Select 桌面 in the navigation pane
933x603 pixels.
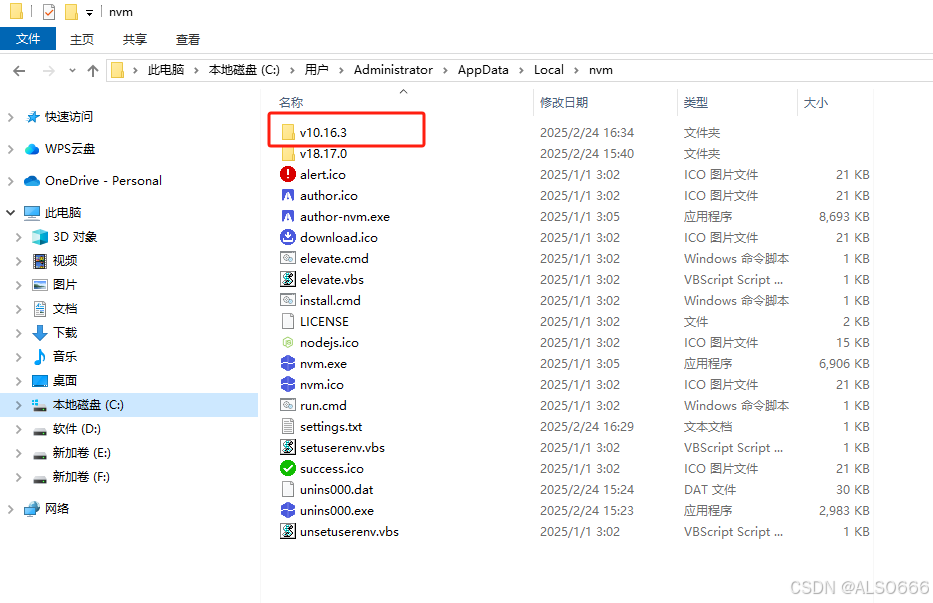pyautogui.click(x=65, y=381)
